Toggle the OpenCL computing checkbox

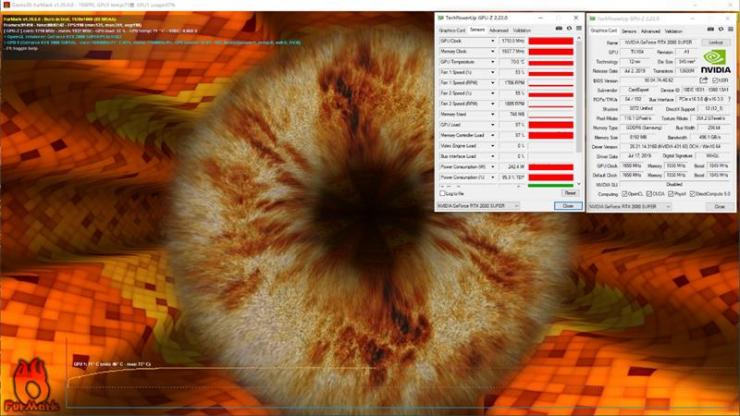[x=625, y=194]
